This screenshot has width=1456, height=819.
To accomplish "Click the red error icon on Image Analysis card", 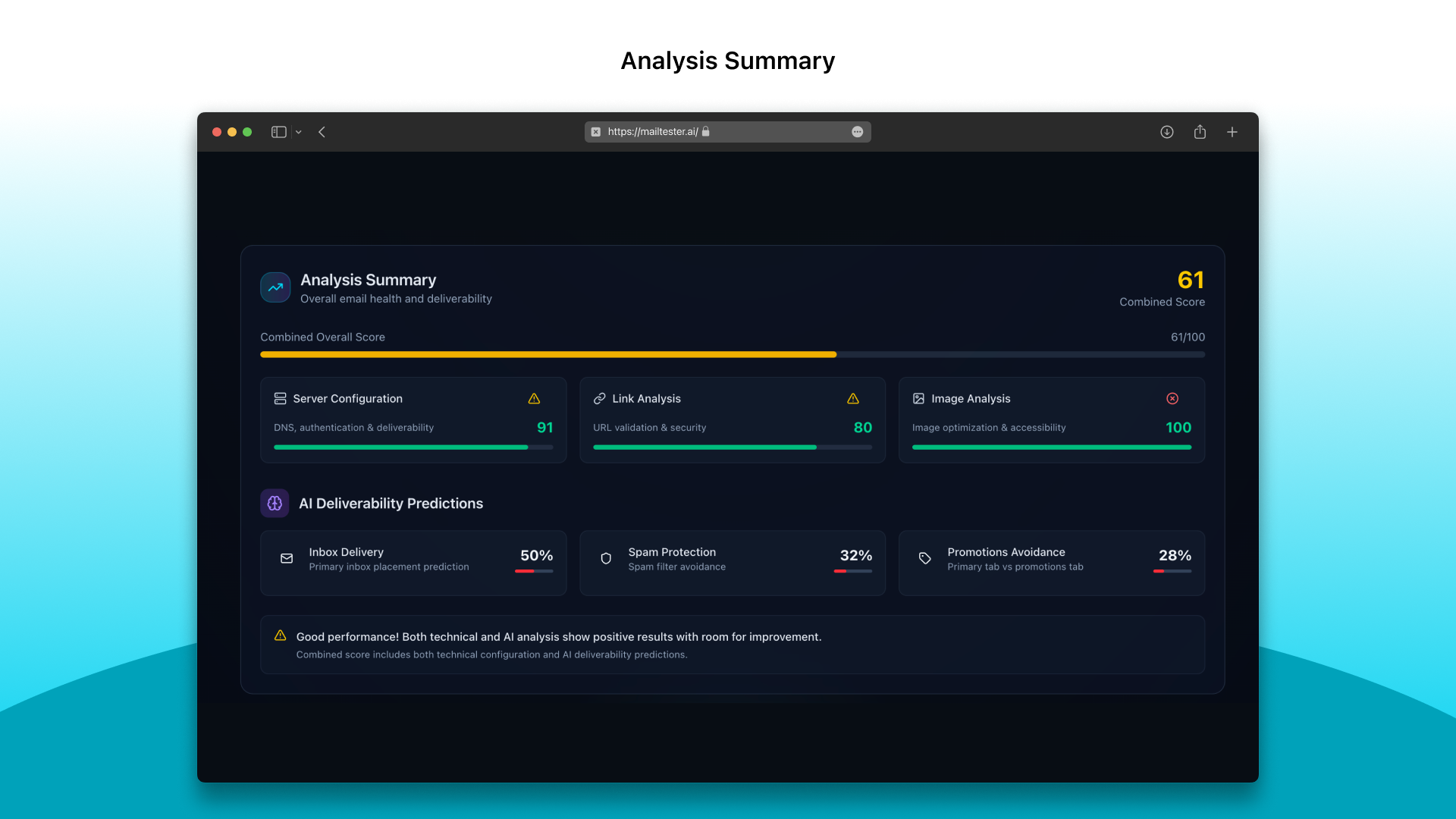I will point(1172,398).
